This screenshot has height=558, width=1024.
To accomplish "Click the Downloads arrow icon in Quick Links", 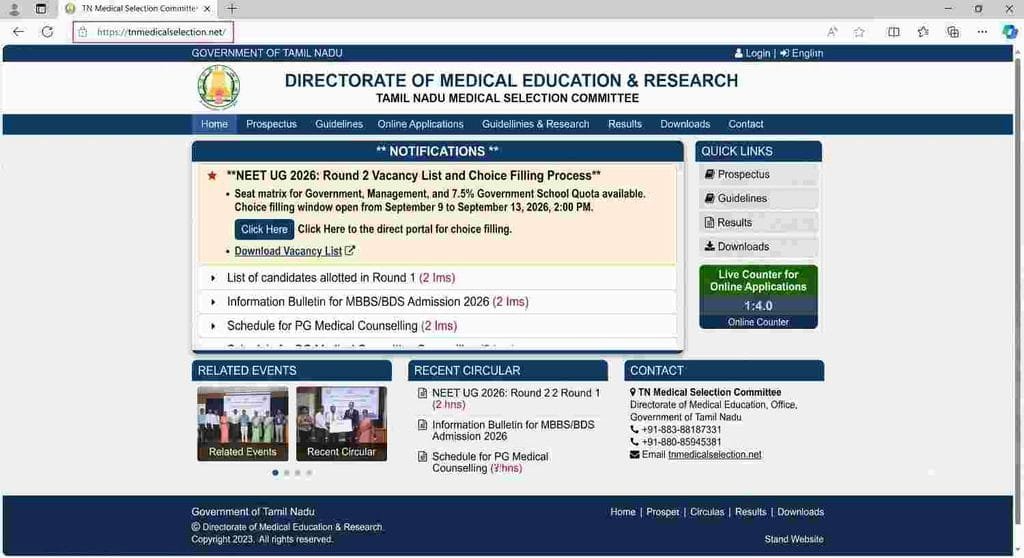I will (709, 246).
